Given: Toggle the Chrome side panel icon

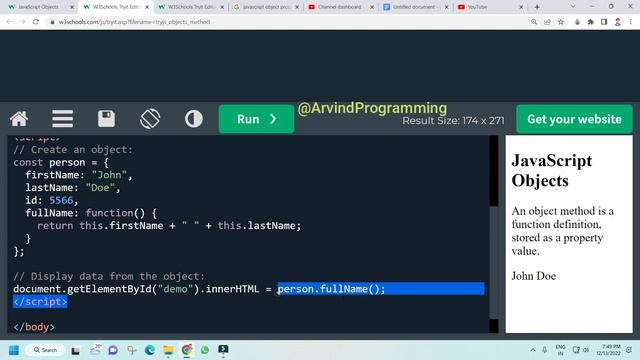Looking at the screenshot, I should pos(604,22).
